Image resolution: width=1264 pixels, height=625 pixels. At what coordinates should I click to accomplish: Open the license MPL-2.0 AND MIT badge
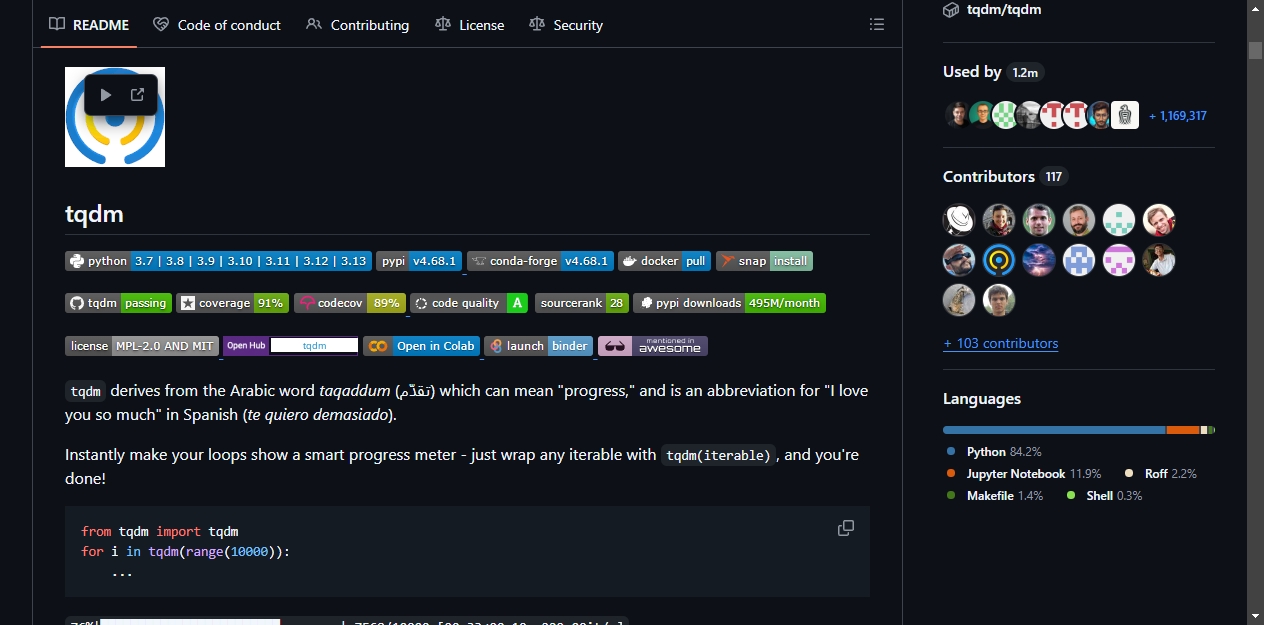click(x=141, y=346)
